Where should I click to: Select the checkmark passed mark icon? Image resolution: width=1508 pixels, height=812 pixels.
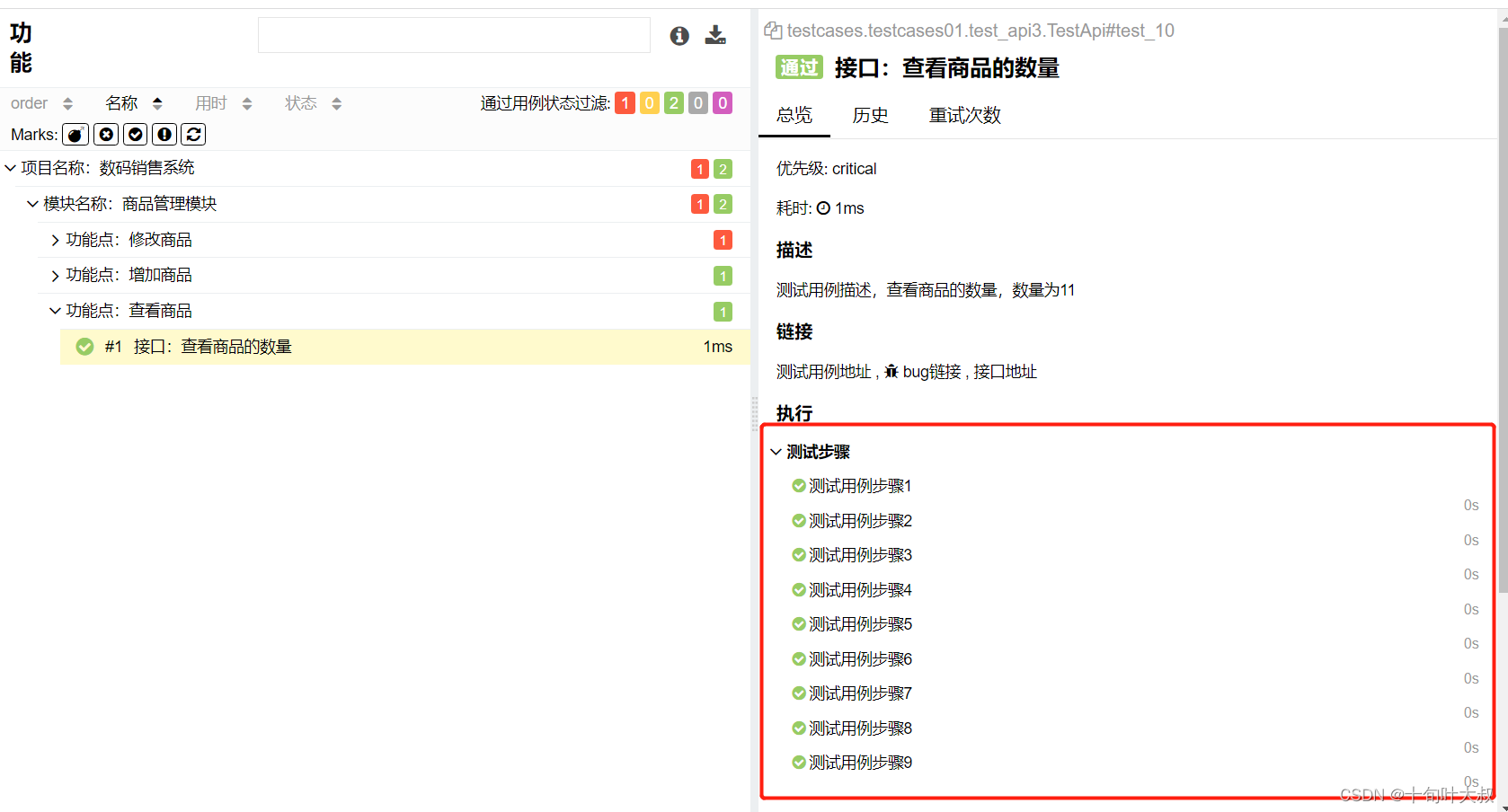coord(135,134)
